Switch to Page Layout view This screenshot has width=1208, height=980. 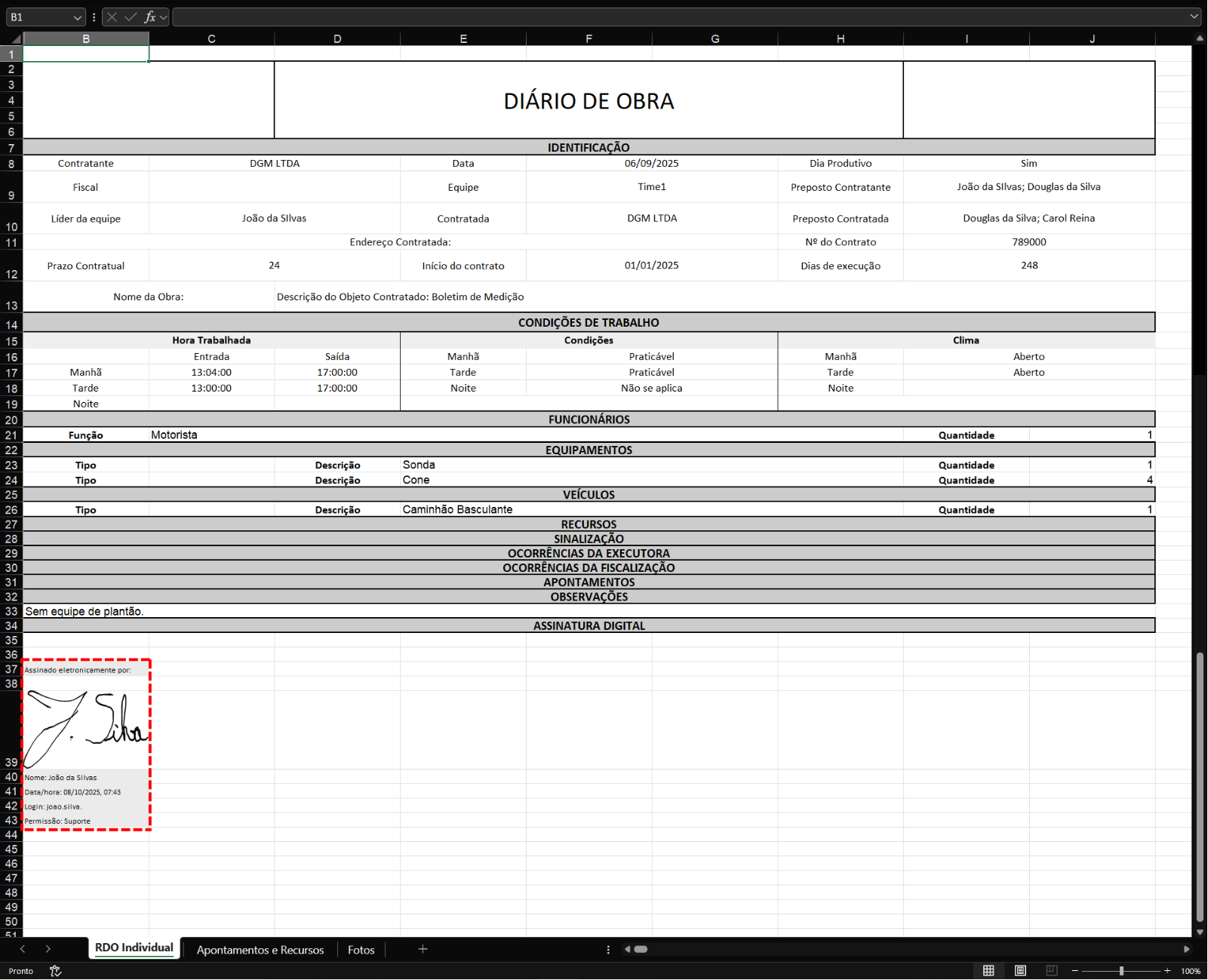[x=1020, y=971]
